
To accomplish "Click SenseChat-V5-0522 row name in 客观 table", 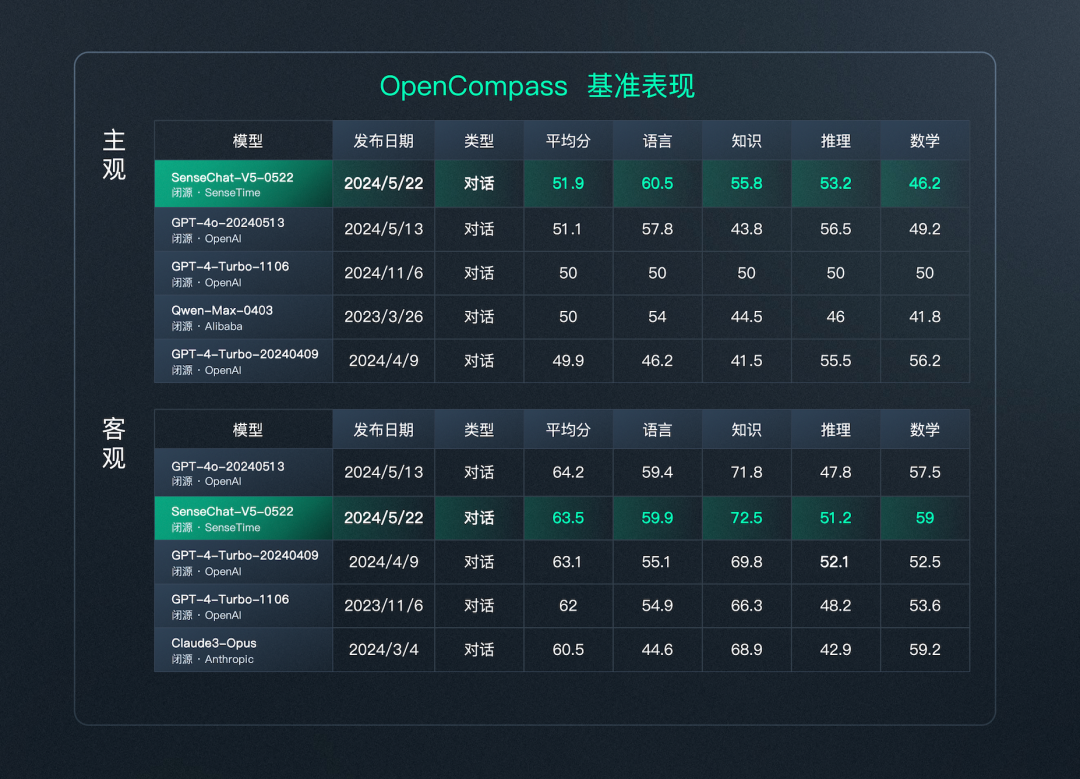I will pos(232,512).
